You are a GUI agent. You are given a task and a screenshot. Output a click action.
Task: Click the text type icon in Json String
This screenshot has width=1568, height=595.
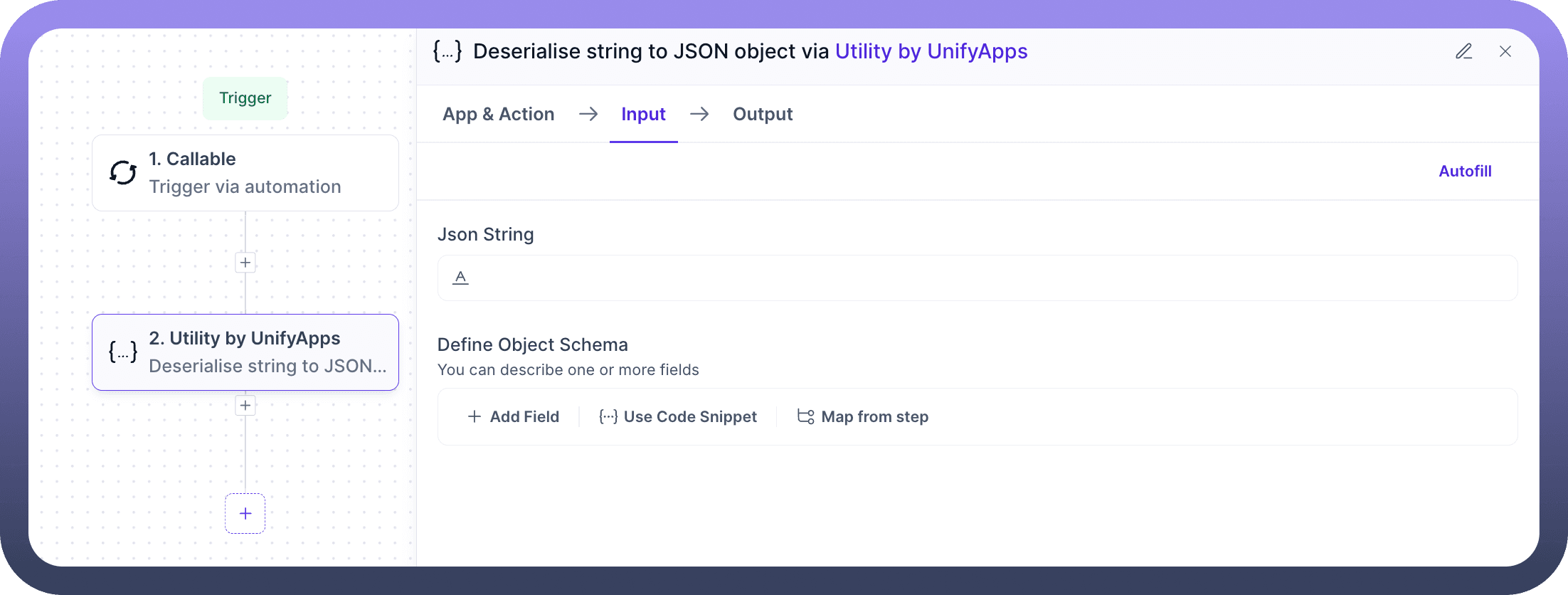click(460, 278)
